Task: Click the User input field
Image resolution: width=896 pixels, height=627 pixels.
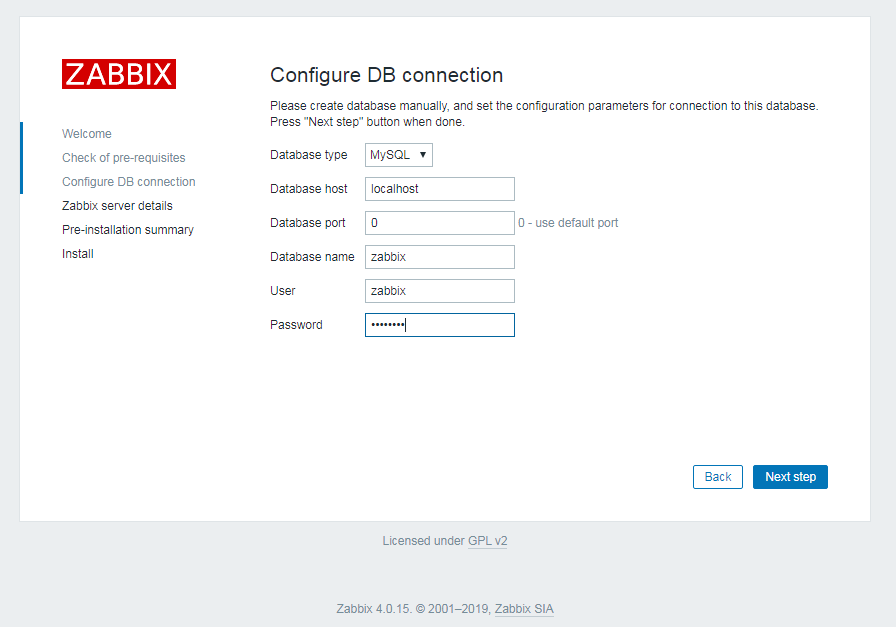Action: pyautogui.click(x=439, y=291)
